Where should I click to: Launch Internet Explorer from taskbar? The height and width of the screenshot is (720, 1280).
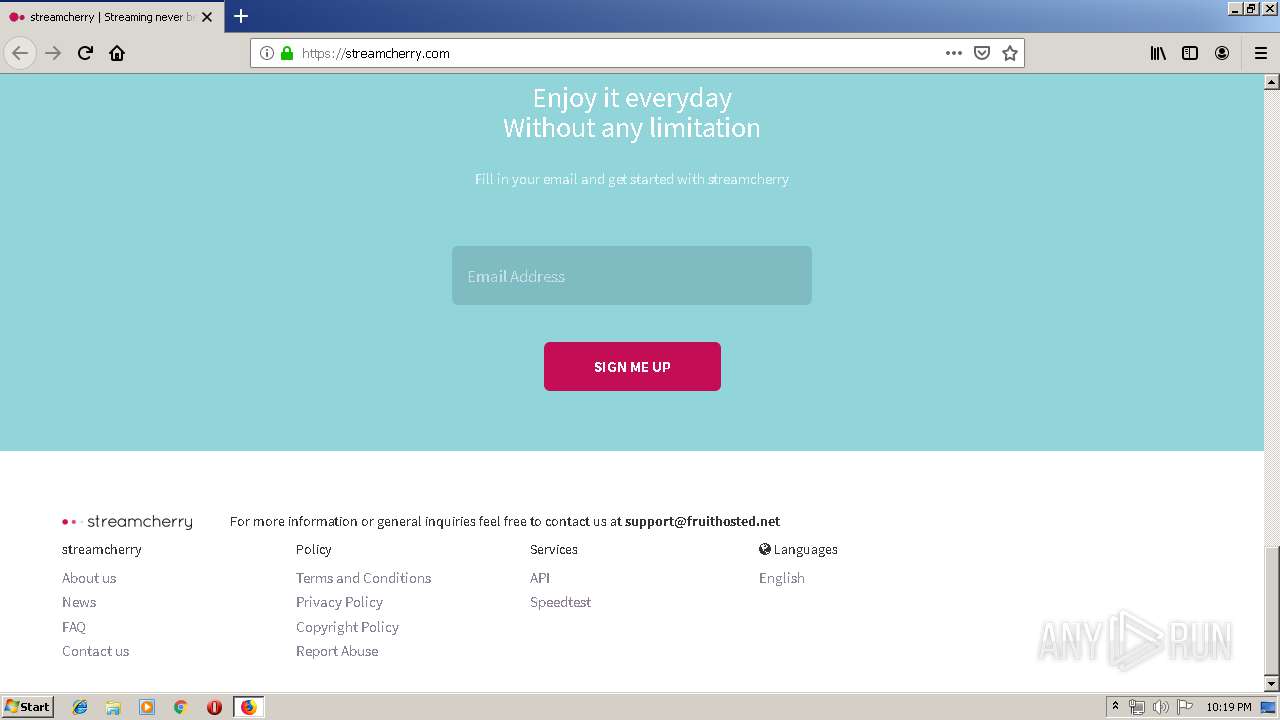click(80, 707)
